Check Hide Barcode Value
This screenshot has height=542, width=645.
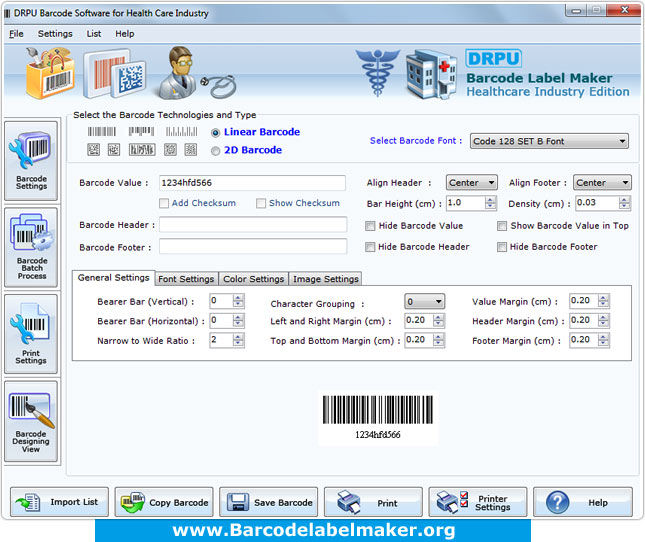click(x=370, y=226)
